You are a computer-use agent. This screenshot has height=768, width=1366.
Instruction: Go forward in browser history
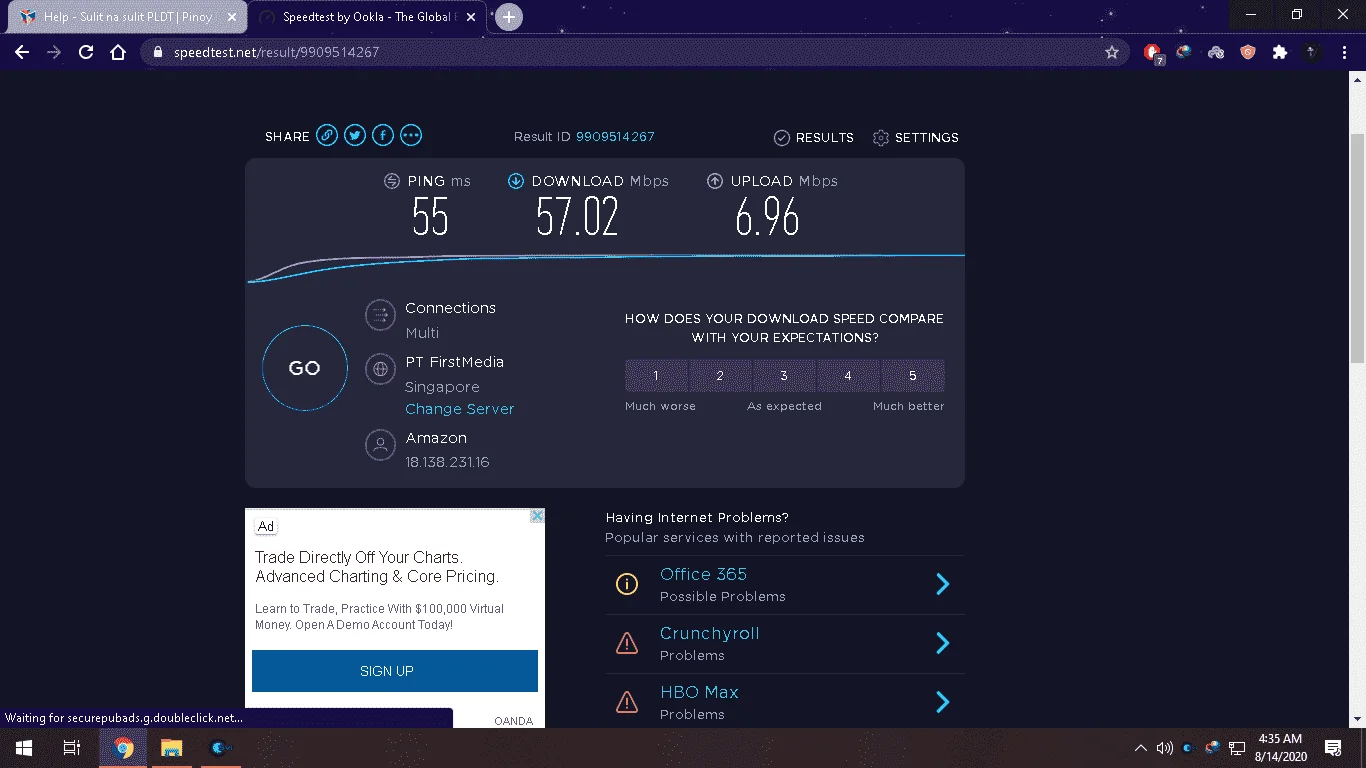point(54,52)
